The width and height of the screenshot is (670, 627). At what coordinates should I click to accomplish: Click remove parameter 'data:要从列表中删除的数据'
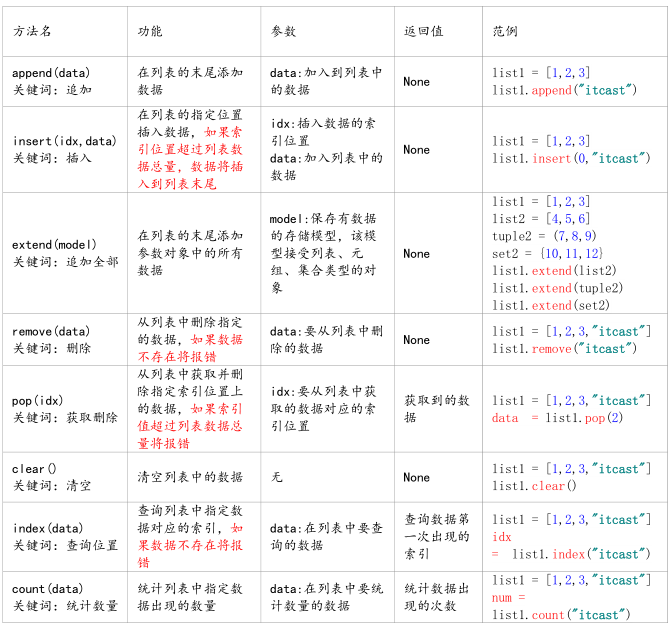click(x=326, y=340)
